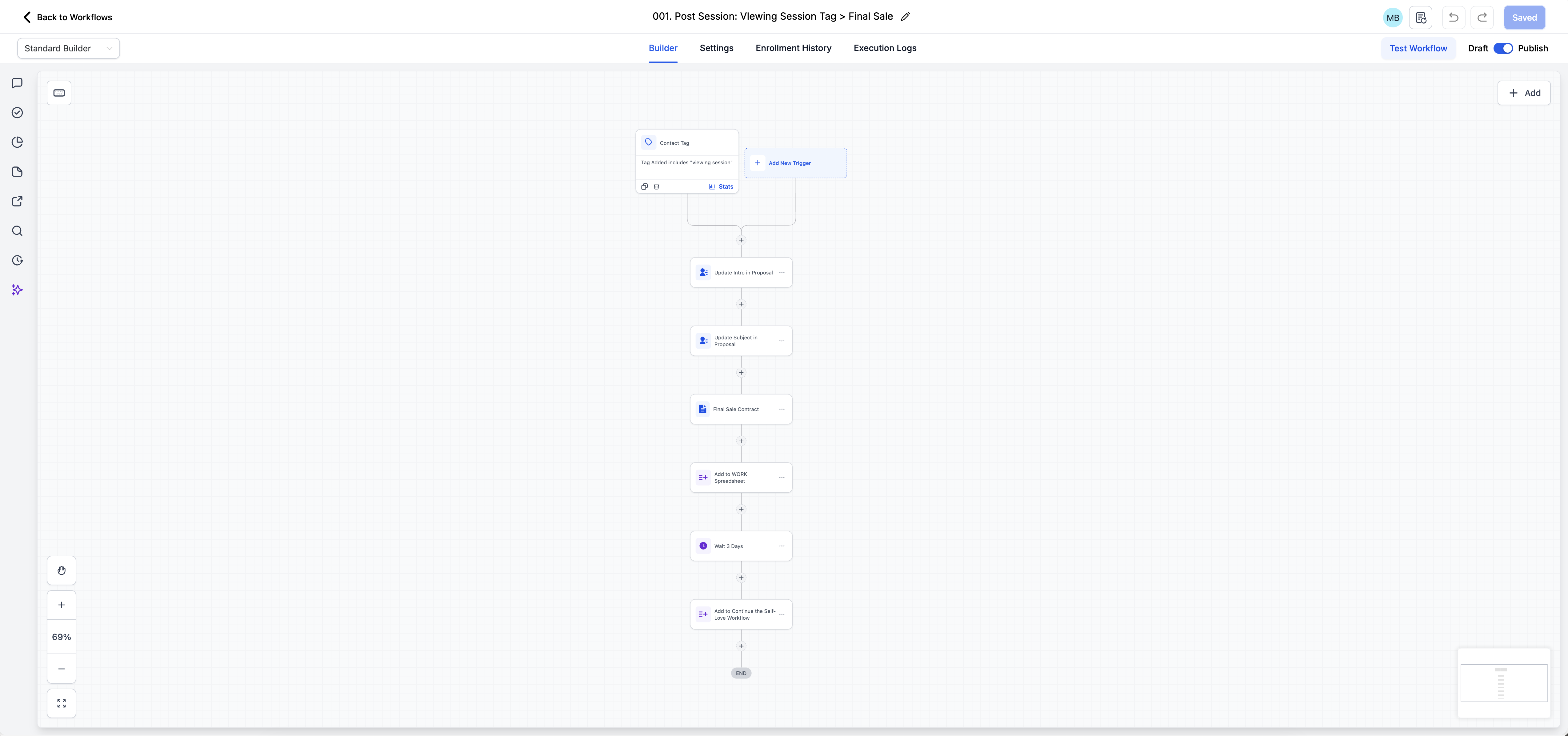Open the workflow notes icon in header
This screenshot has width=1568, height=736.
click(1421, 18)
